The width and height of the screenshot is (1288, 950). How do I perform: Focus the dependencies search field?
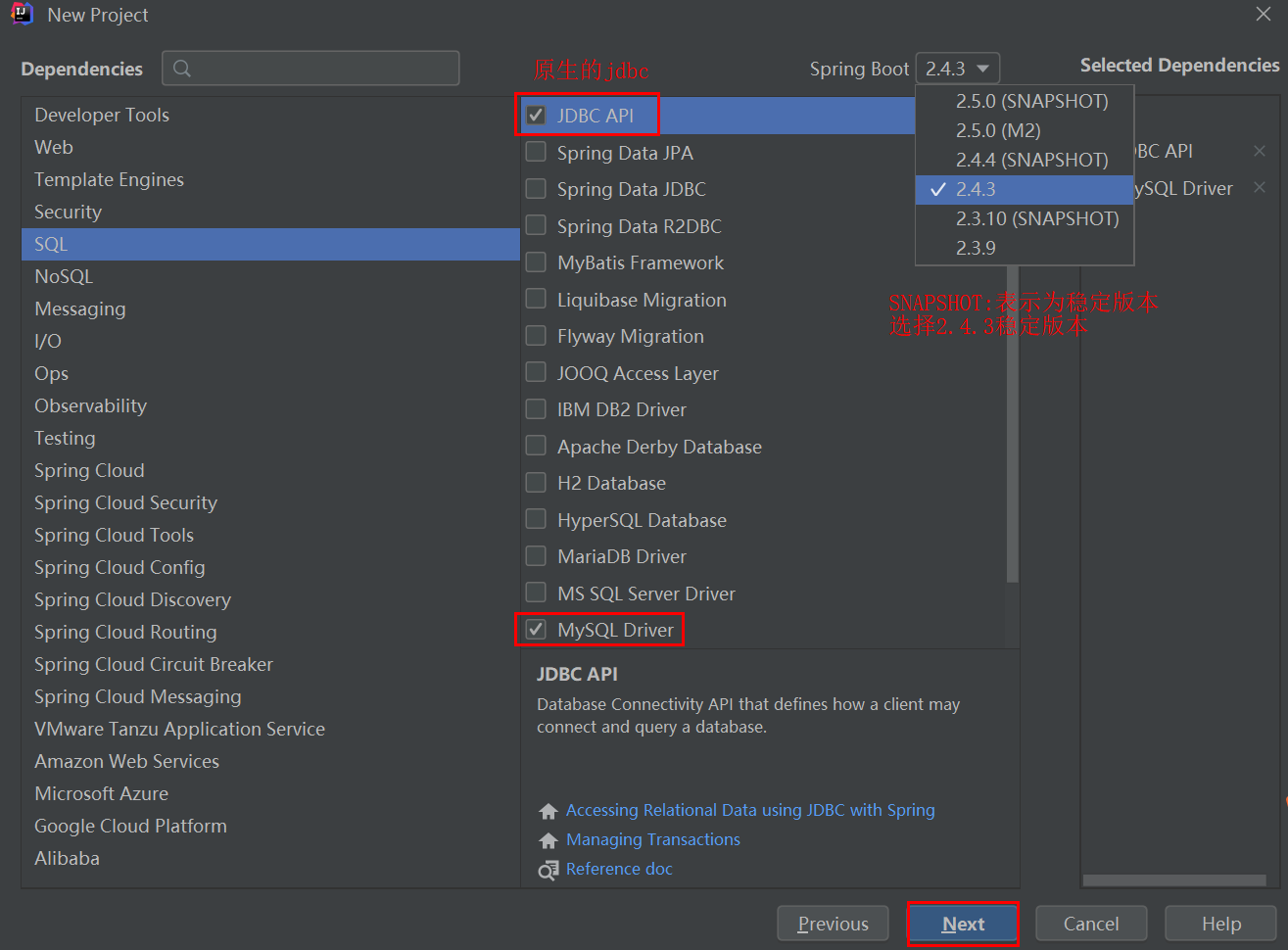(x=310, y=69)
